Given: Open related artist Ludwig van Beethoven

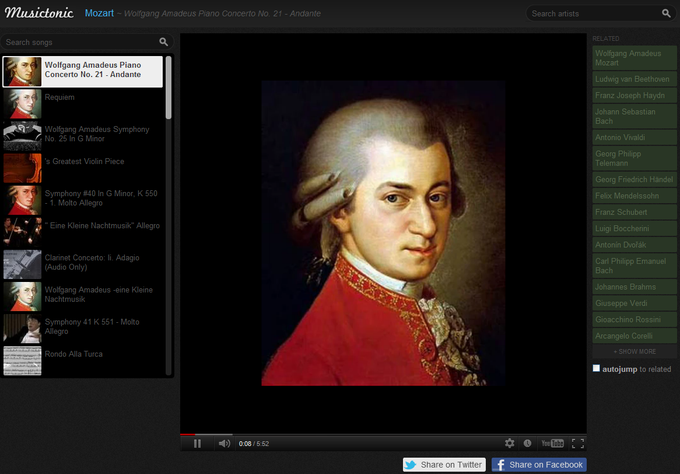Looking at the screenshot, I should click(x=634, y=79).
